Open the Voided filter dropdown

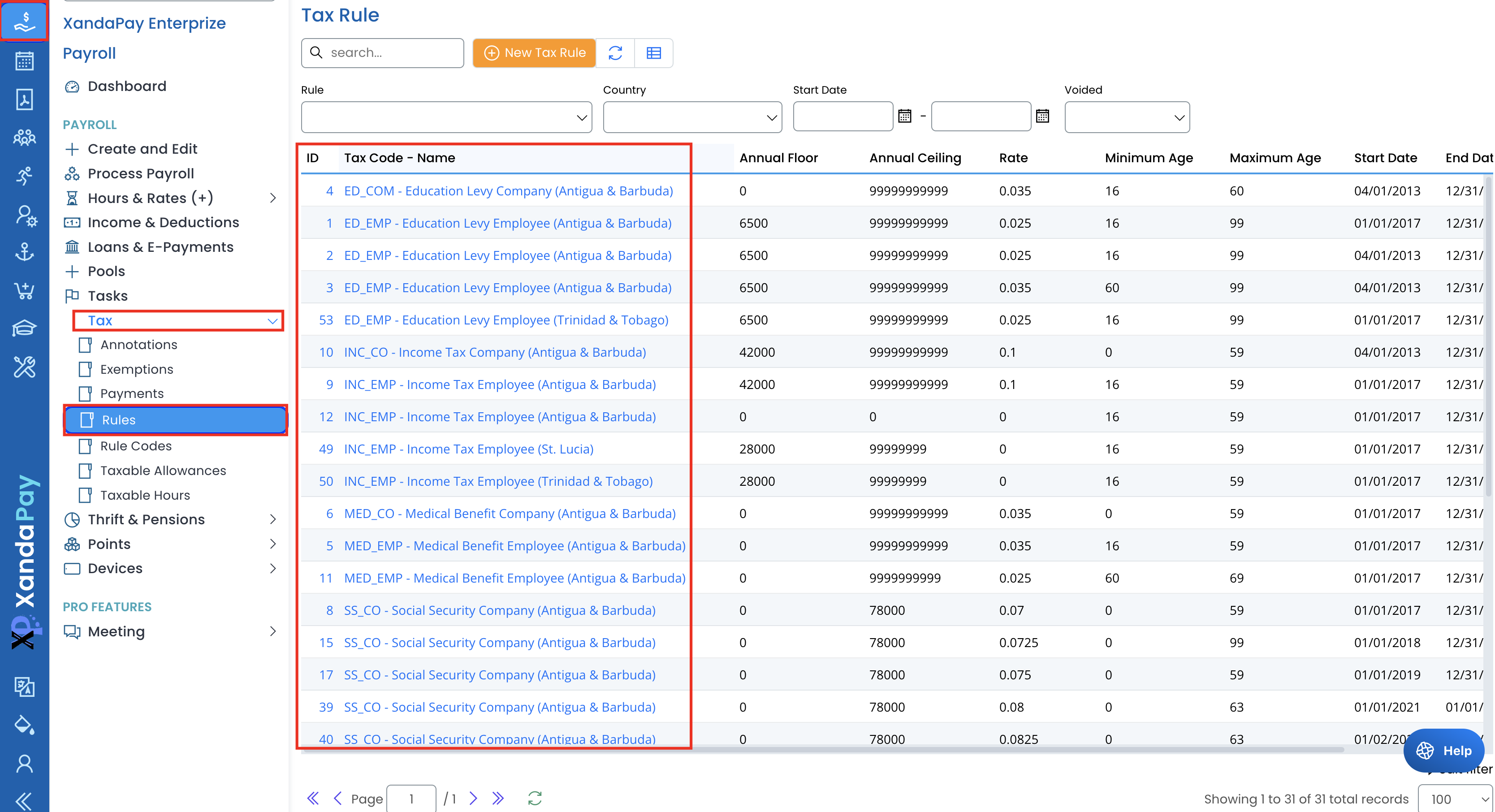1127,117
